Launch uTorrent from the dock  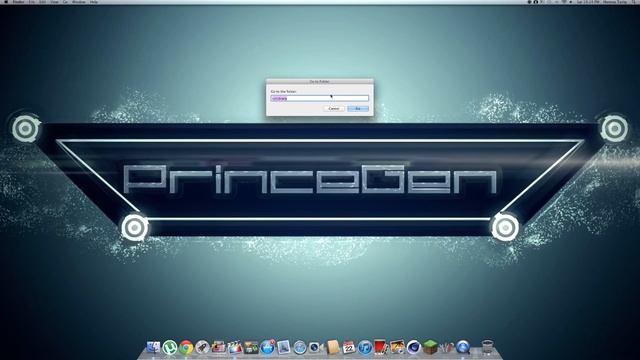point(169,347)
